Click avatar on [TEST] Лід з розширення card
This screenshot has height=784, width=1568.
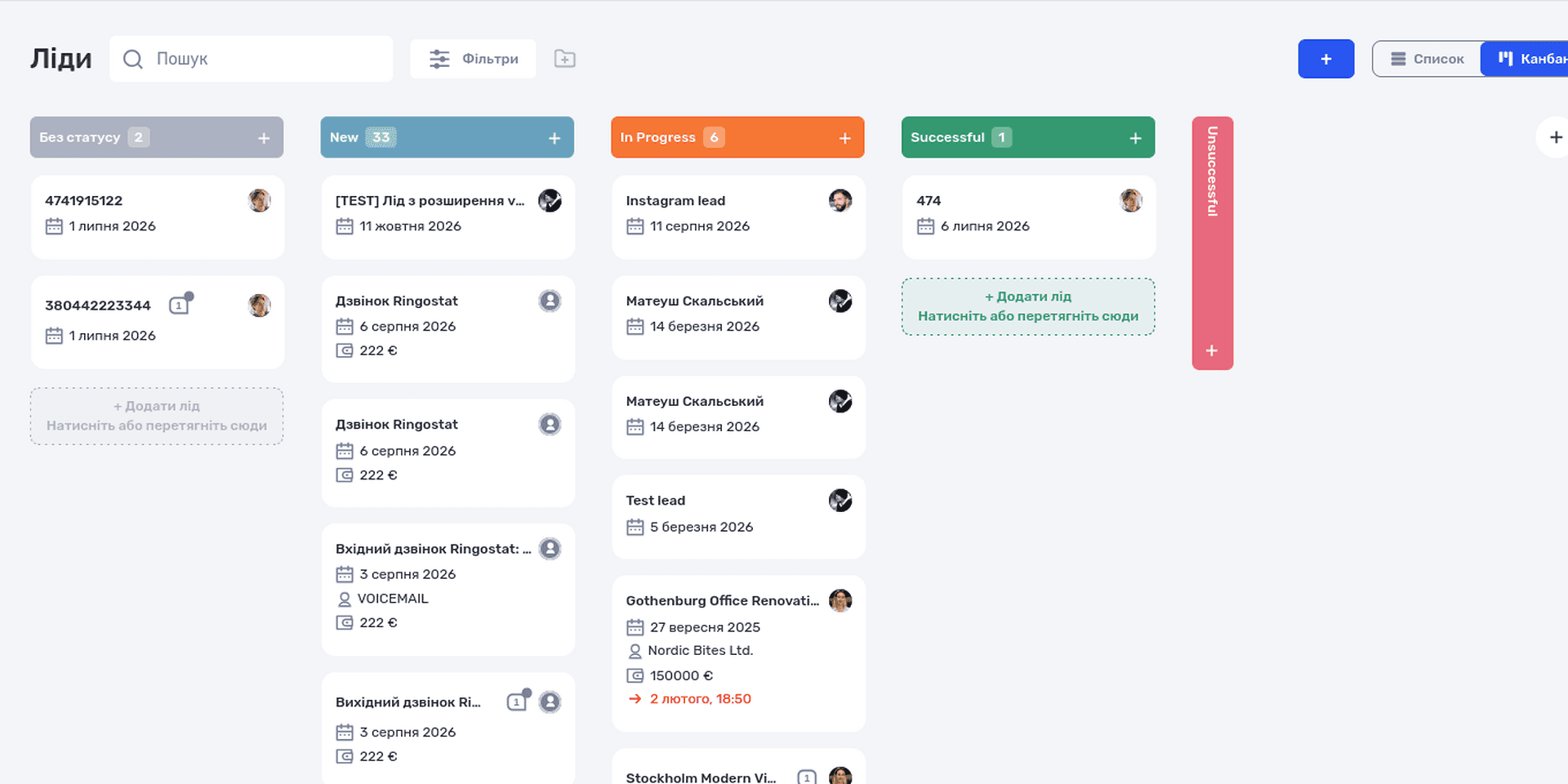550,200
